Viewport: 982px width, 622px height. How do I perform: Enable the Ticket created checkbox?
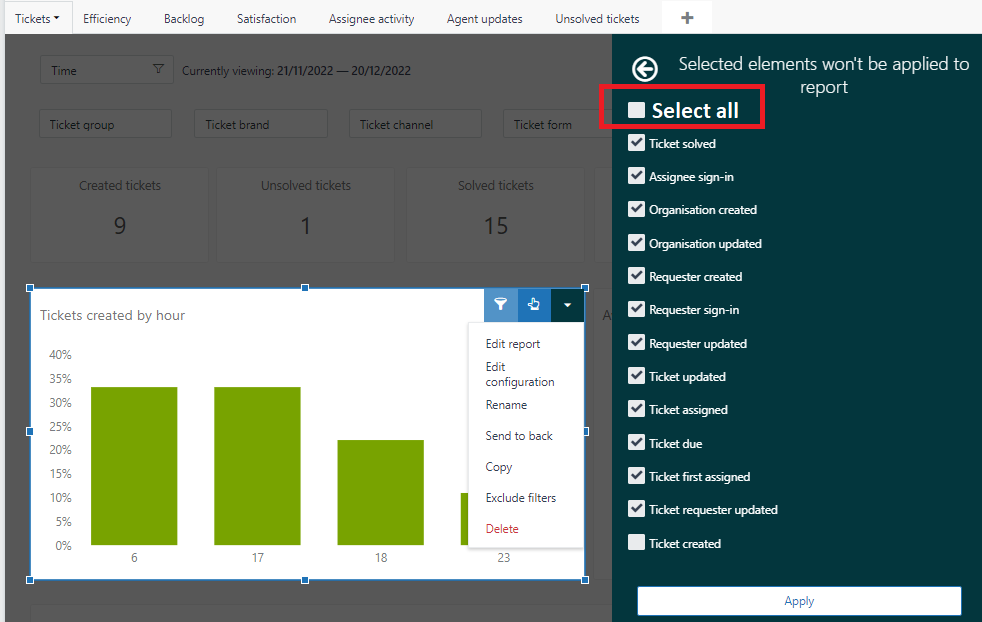pyautogui.click(x=636, y=543)
